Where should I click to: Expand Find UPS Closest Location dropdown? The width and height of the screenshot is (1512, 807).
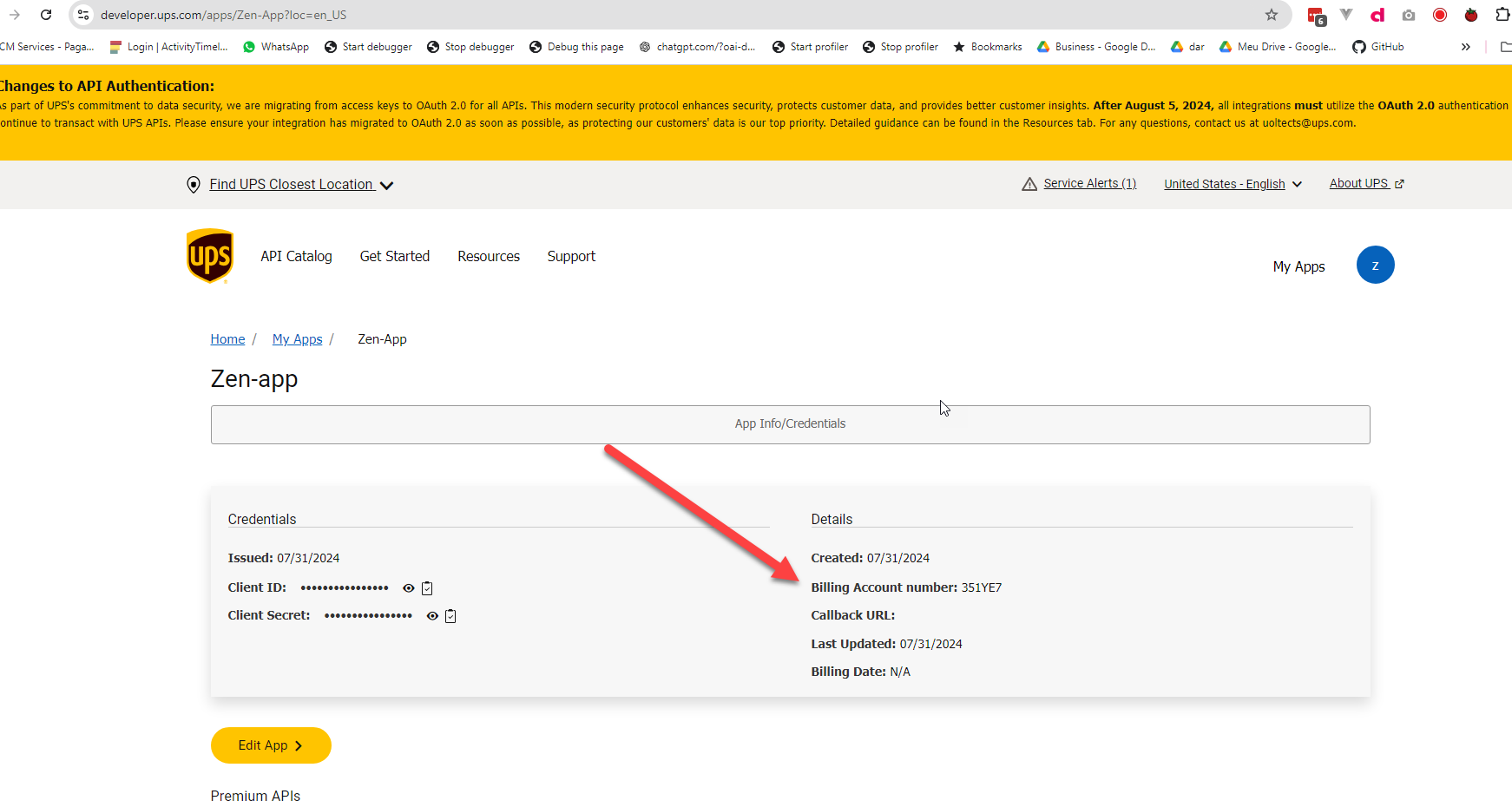301,185
